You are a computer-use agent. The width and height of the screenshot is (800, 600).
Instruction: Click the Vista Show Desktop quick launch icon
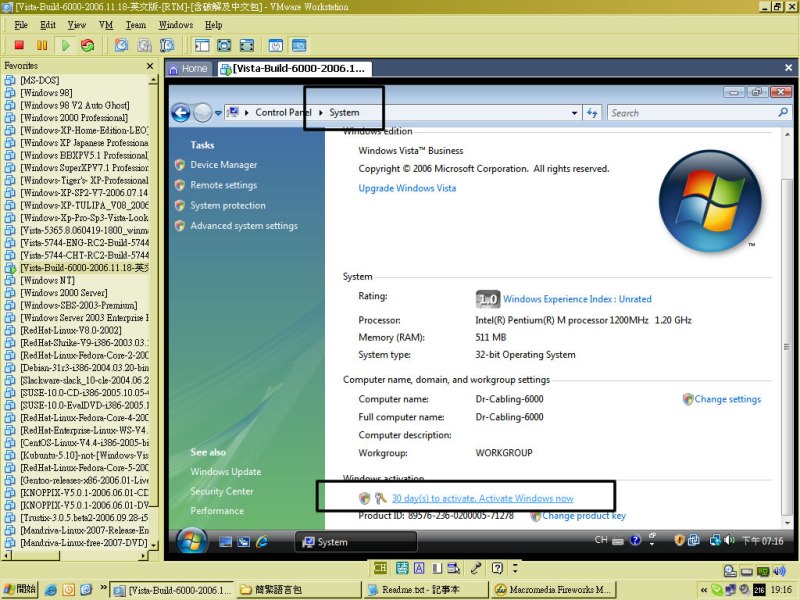point(225,542)
